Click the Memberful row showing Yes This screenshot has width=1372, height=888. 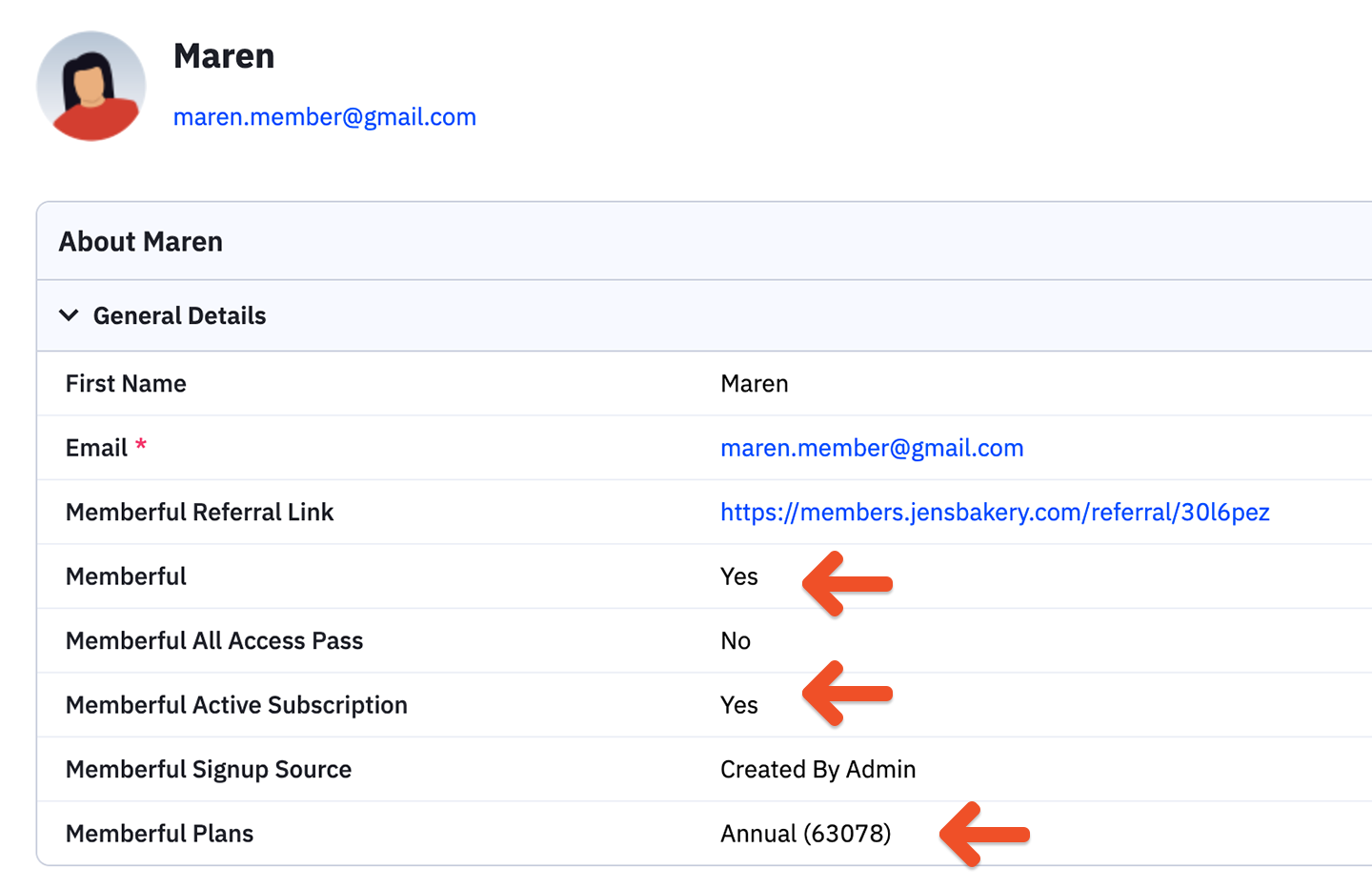[739, 575]
